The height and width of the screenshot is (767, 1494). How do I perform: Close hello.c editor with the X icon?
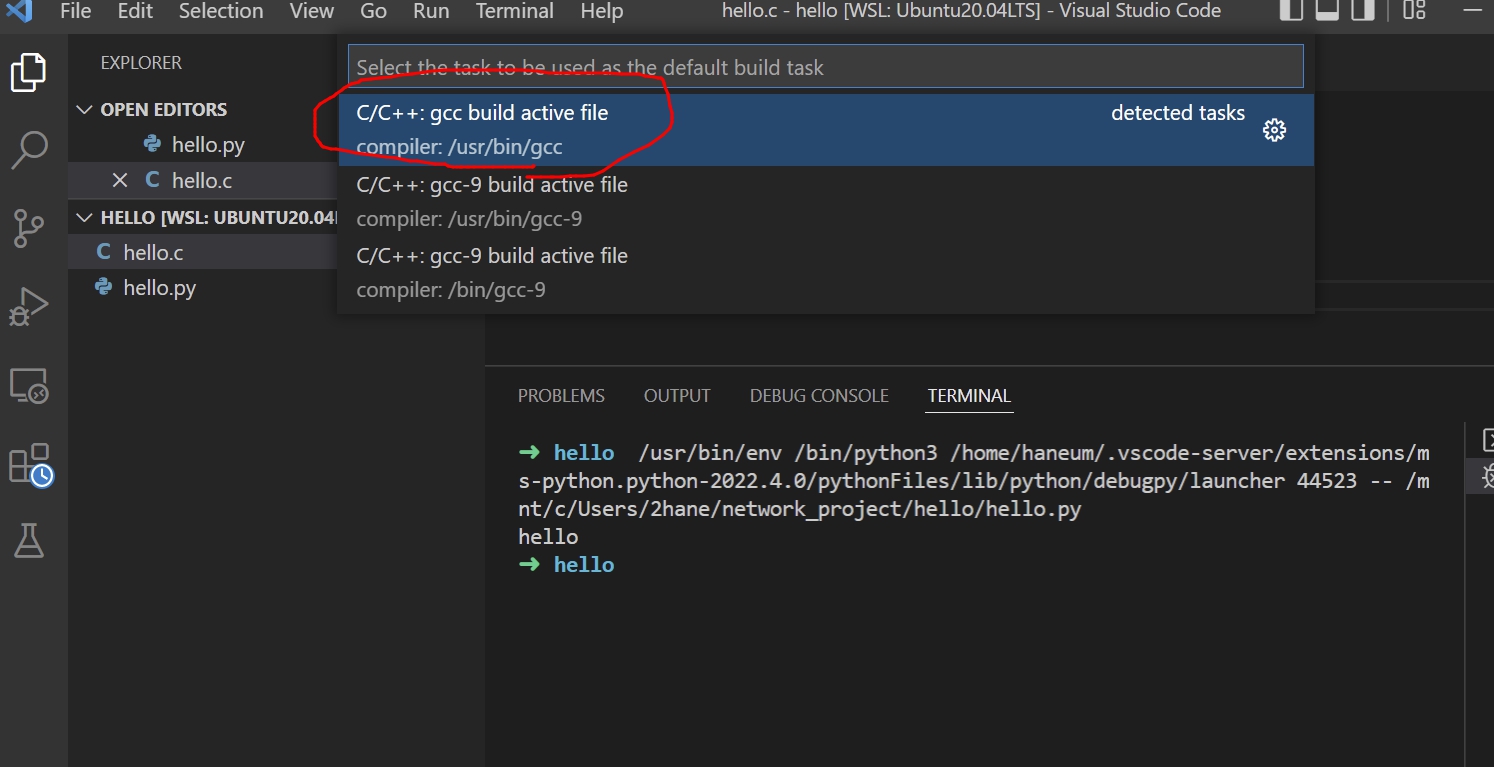[120, 180]
